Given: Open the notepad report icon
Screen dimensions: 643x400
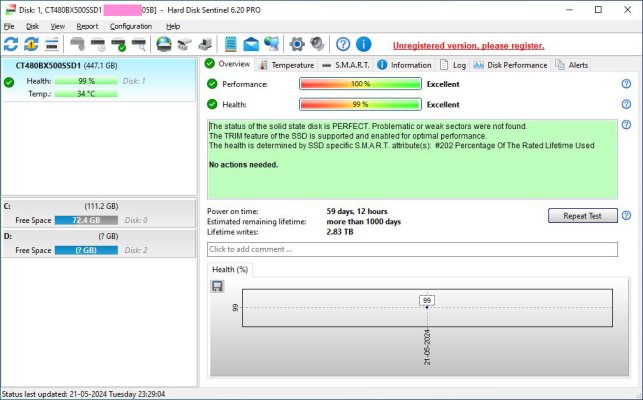Looking at the screenshot, I should (x=230, y=44).
